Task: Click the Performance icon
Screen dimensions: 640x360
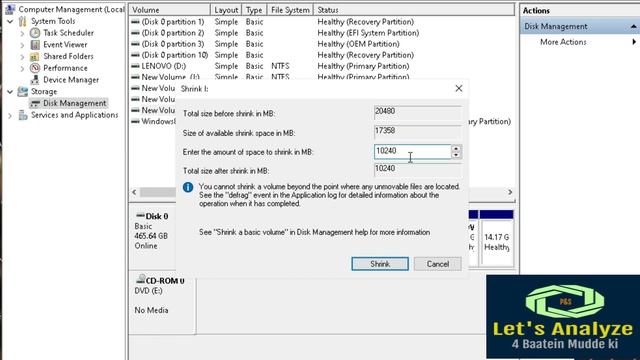Action: (35, 68)
